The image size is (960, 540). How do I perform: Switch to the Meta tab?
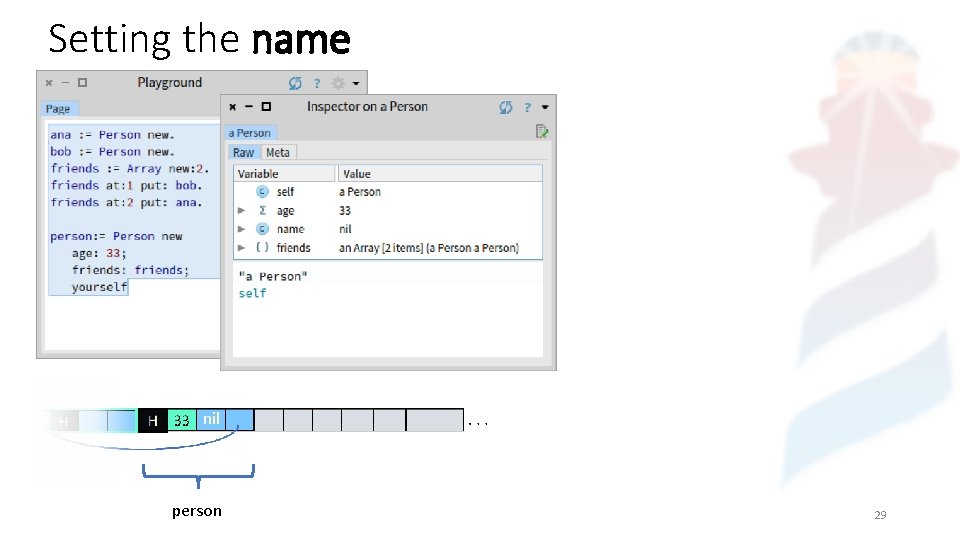click(x=278, y=152)
